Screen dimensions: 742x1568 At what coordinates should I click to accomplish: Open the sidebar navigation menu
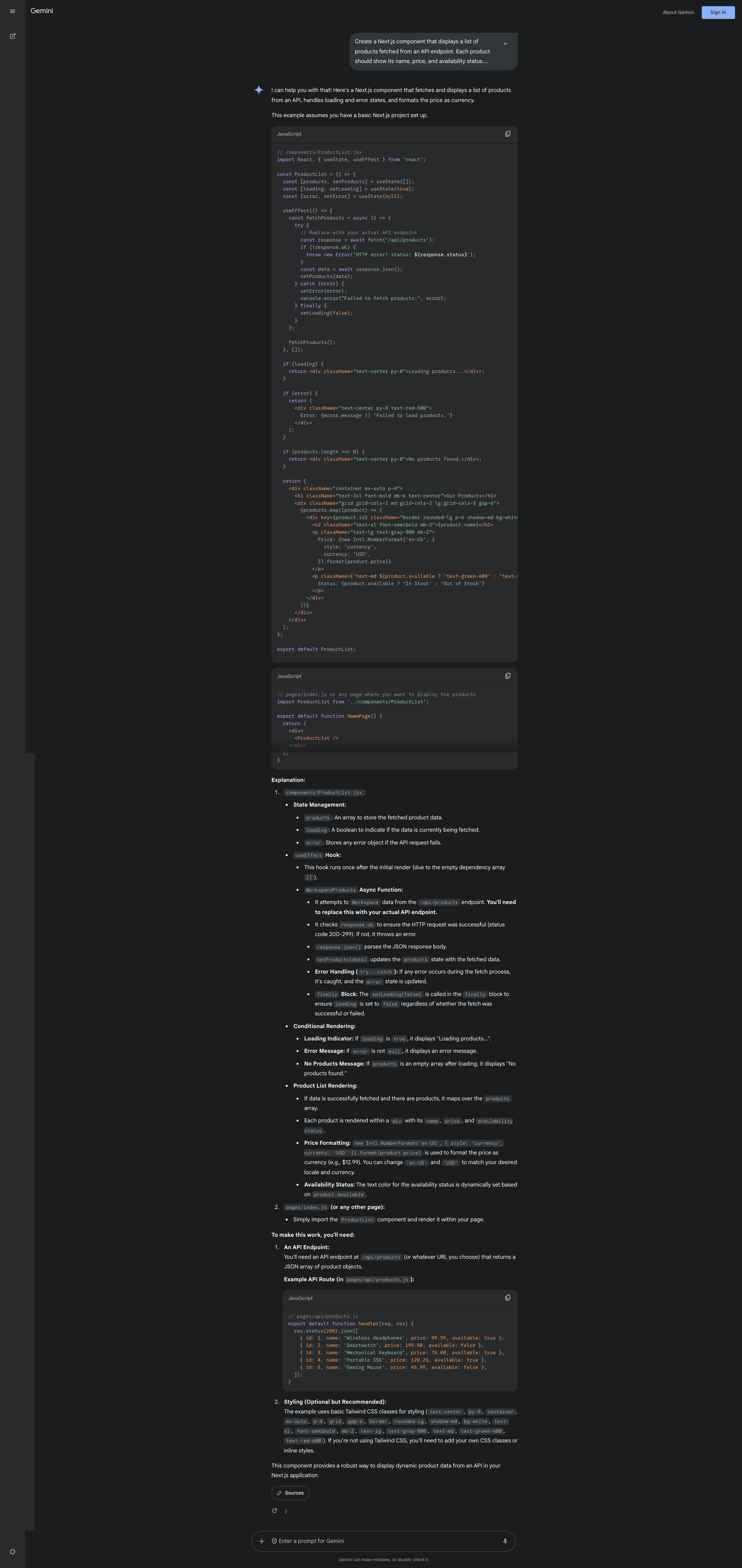point(12,11)
